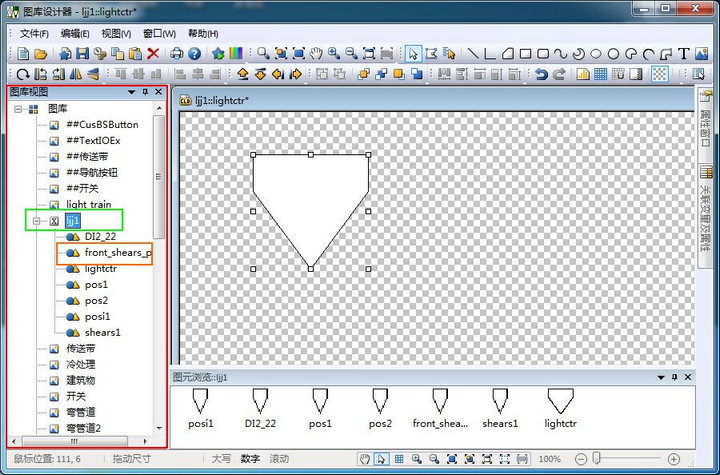Open the 编辑(E) menu
This screenshot has height=475, width=720.
pos(74,33)
